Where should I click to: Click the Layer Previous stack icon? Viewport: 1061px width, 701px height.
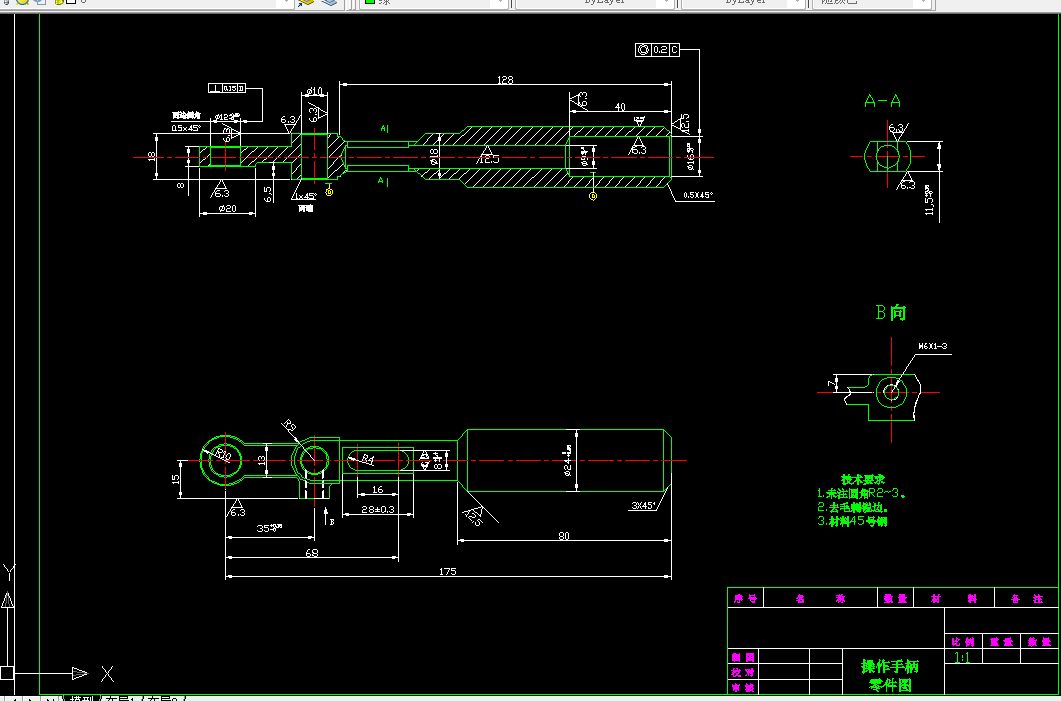tap(330, 2)
